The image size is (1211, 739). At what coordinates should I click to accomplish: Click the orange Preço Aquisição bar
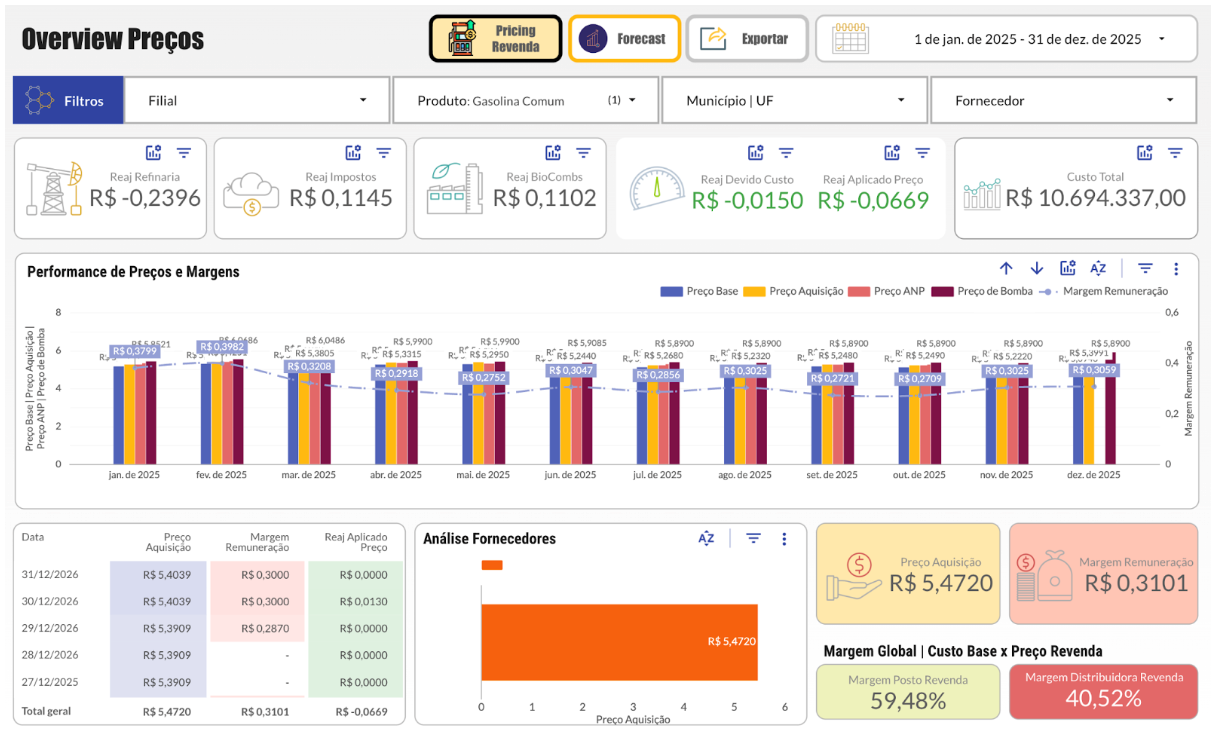click(618, 641)
